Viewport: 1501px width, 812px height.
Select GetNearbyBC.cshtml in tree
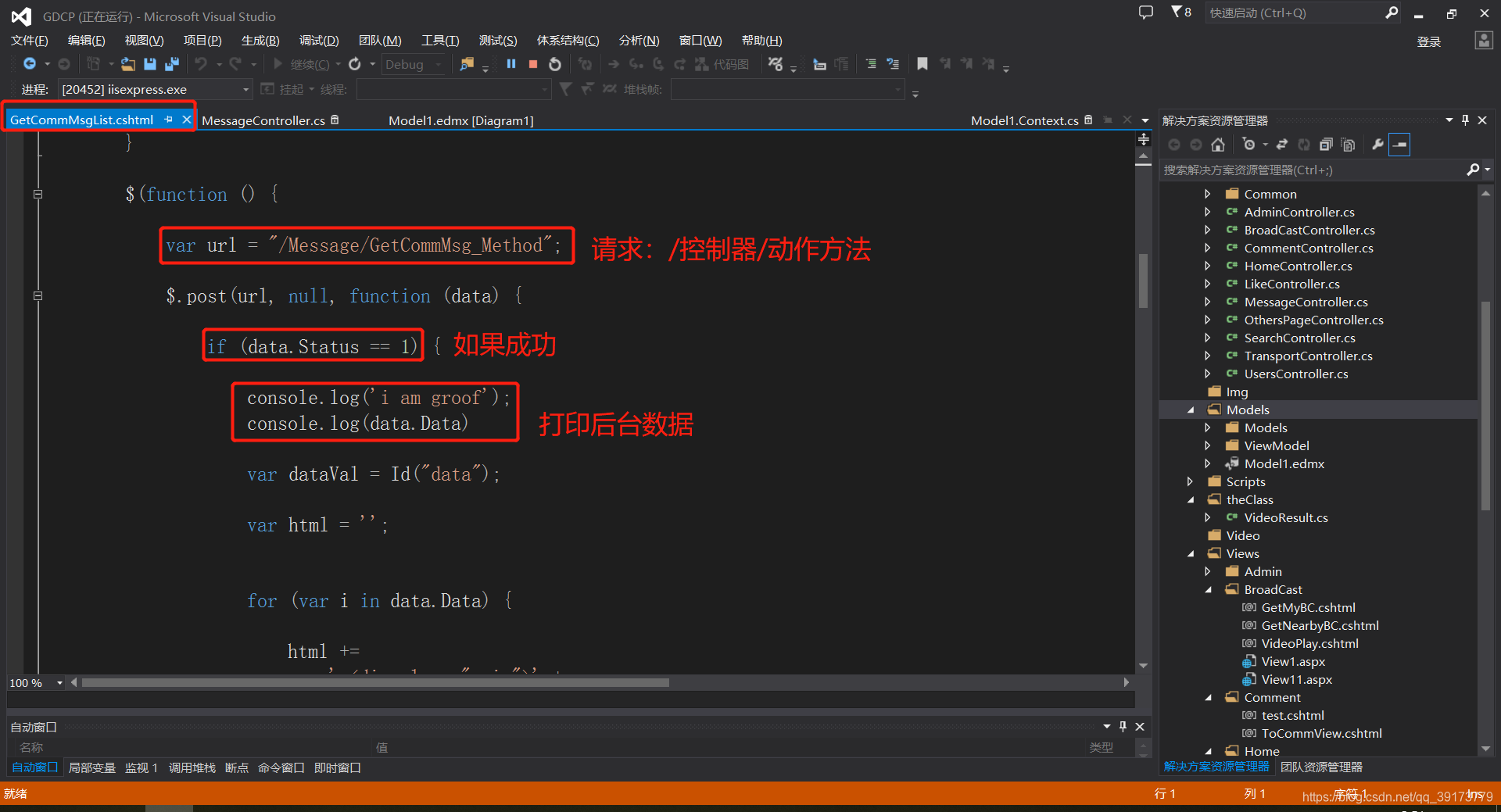(x=1320, y=625)
